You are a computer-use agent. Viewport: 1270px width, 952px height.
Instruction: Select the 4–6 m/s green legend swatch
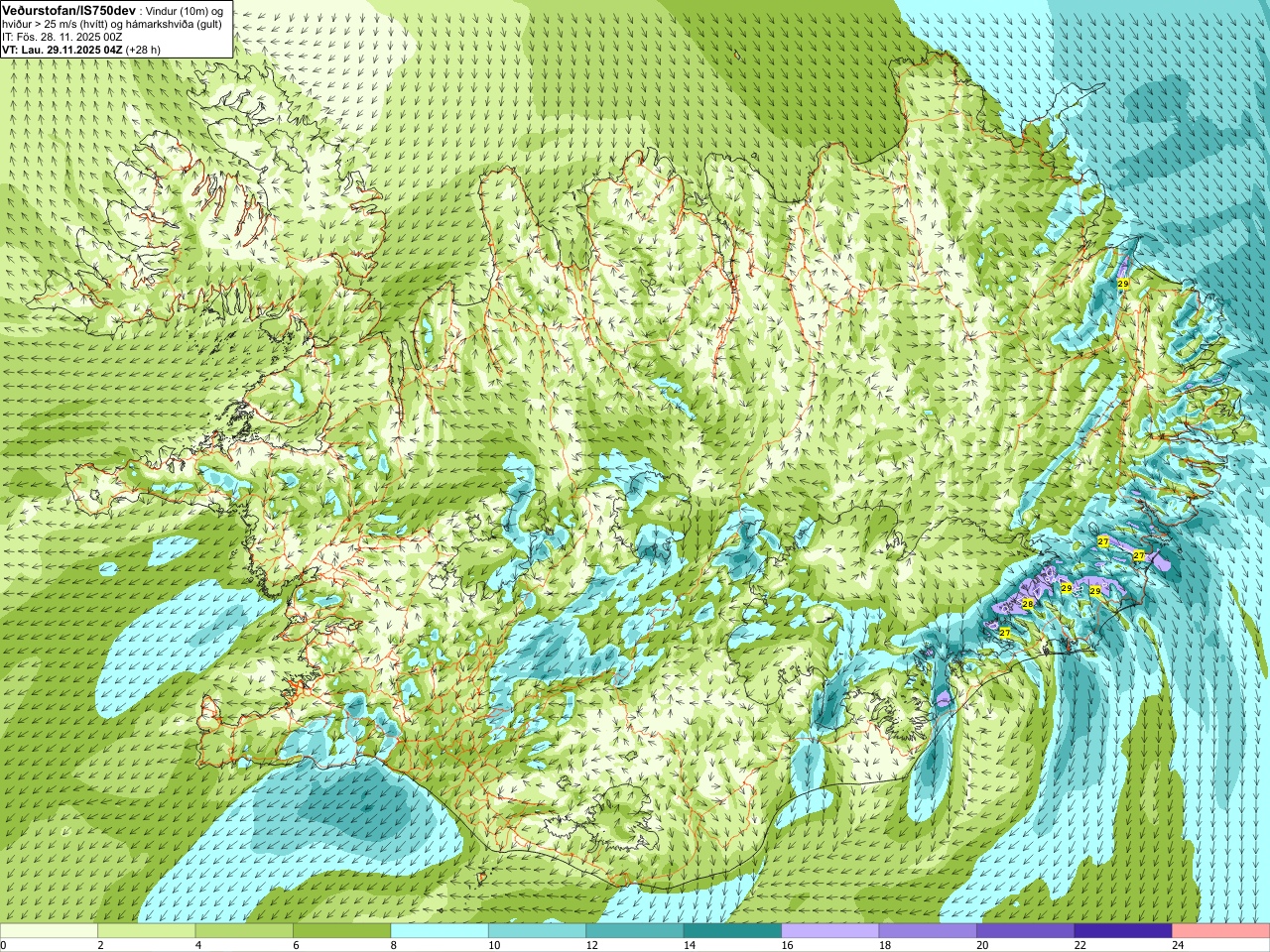pos(244,931)
